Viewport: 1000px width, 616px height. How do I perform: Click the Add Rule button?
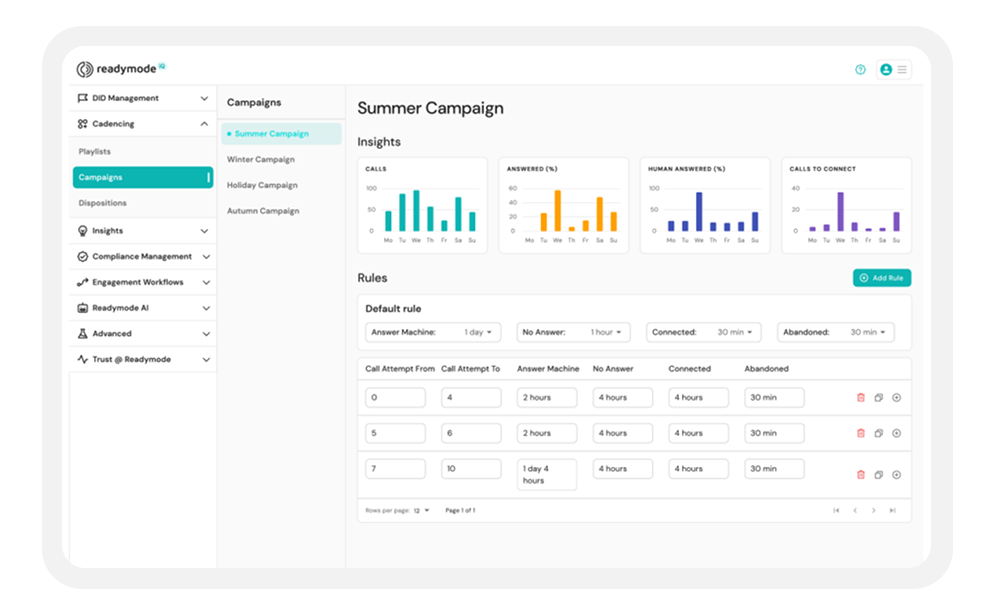pos(881,278)
